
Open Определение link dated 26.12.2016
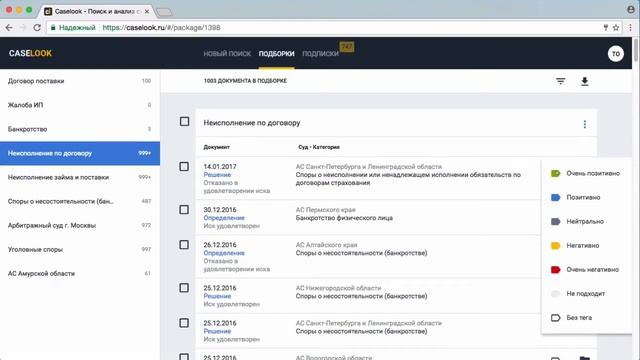[x=224, y=253]
